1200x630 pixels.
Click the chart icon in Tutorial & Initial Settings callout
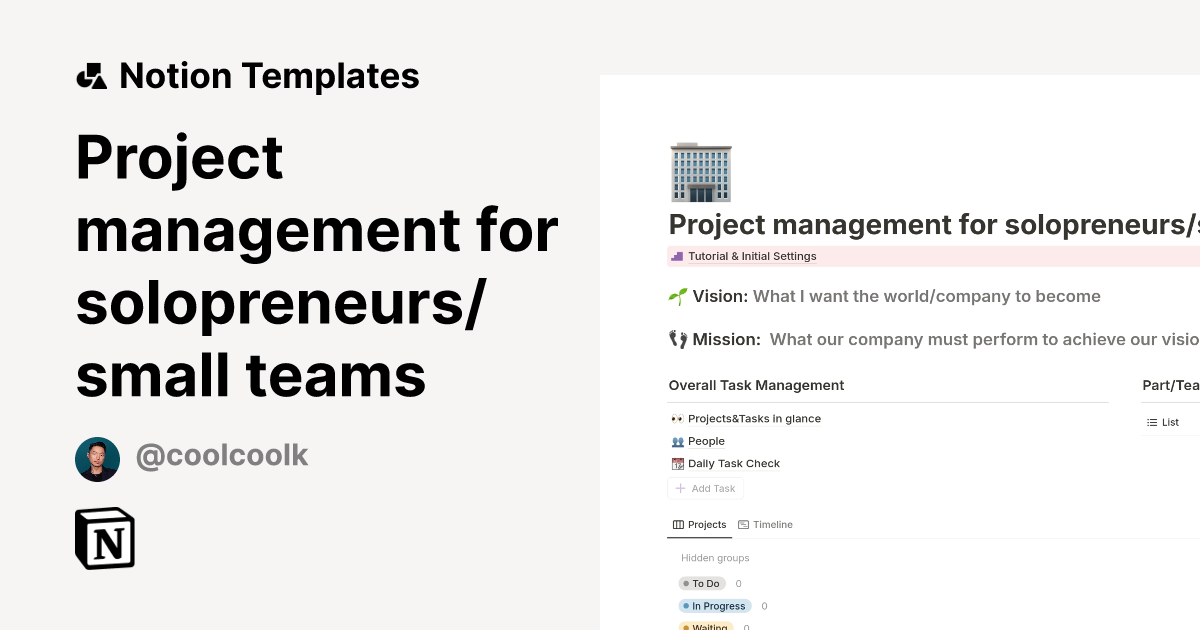click(676, 256)
